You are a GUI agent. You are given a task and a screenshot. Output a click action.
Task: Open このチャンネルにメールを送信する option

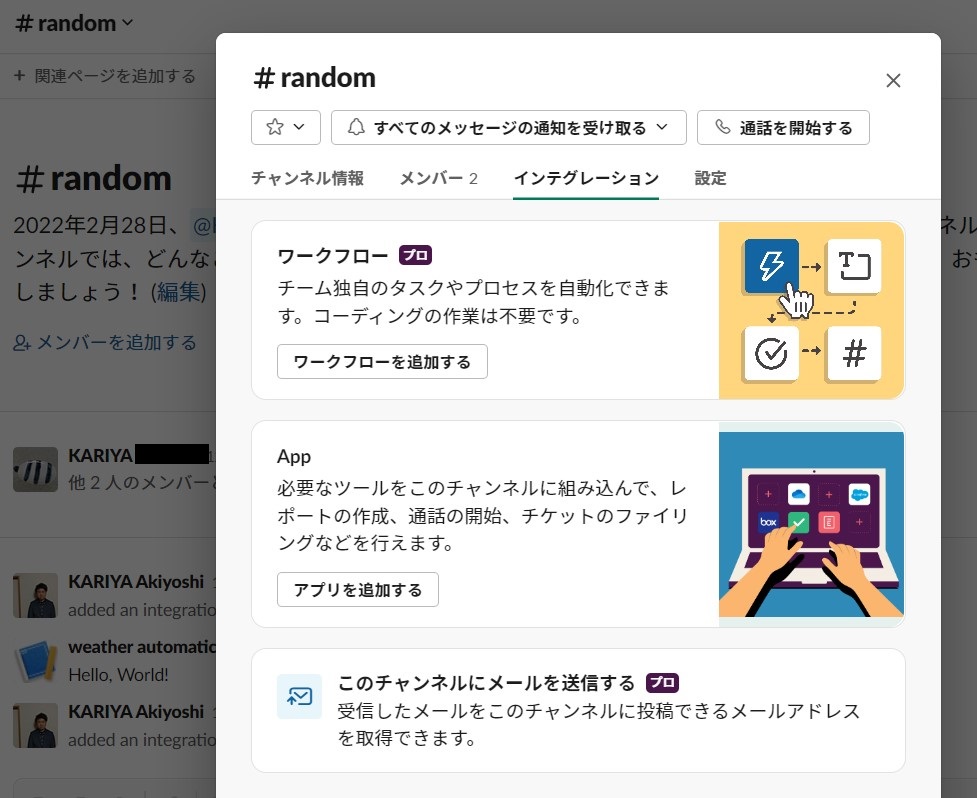(578, 711)
